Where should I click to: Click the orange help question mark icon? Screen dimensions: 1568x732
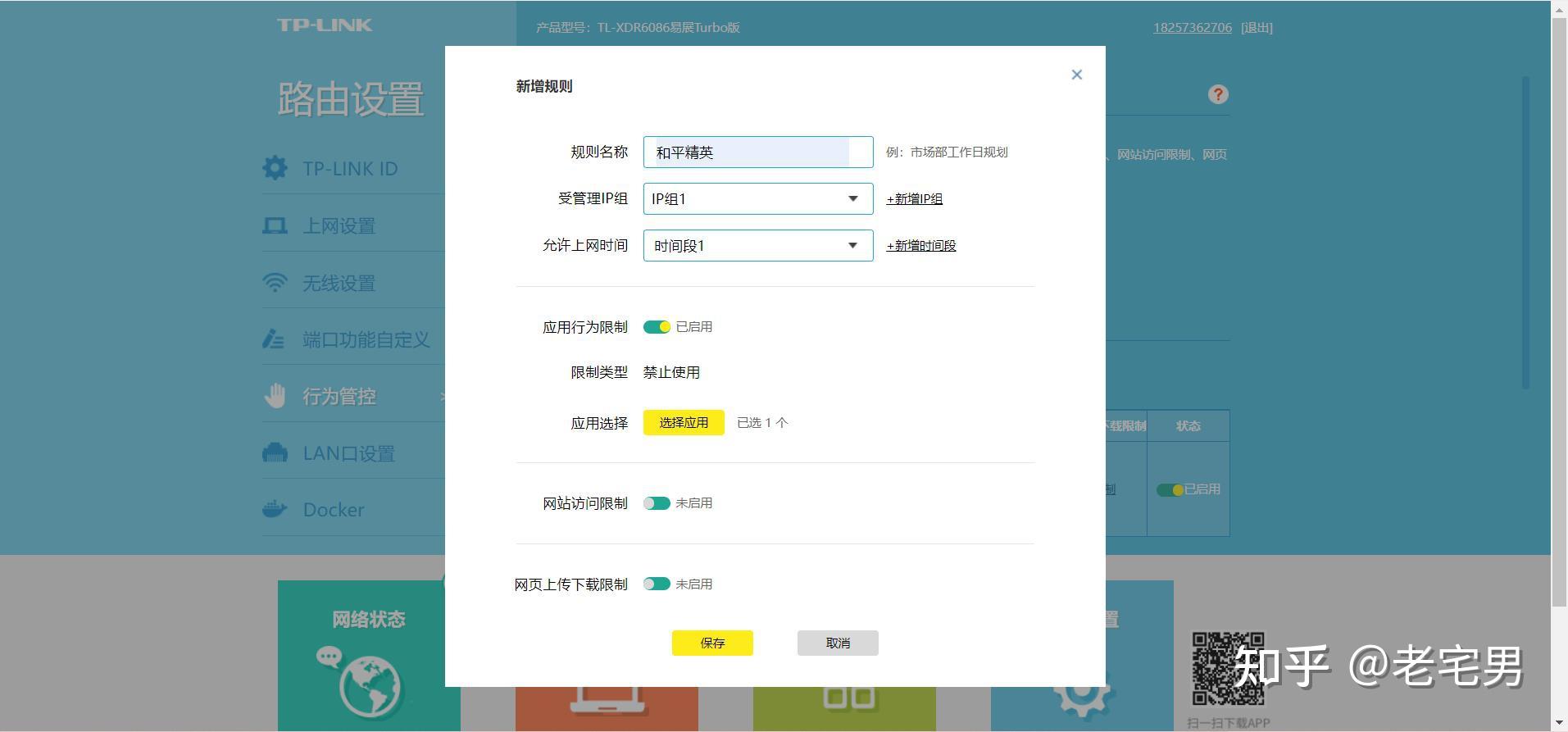pos(1218,94)
